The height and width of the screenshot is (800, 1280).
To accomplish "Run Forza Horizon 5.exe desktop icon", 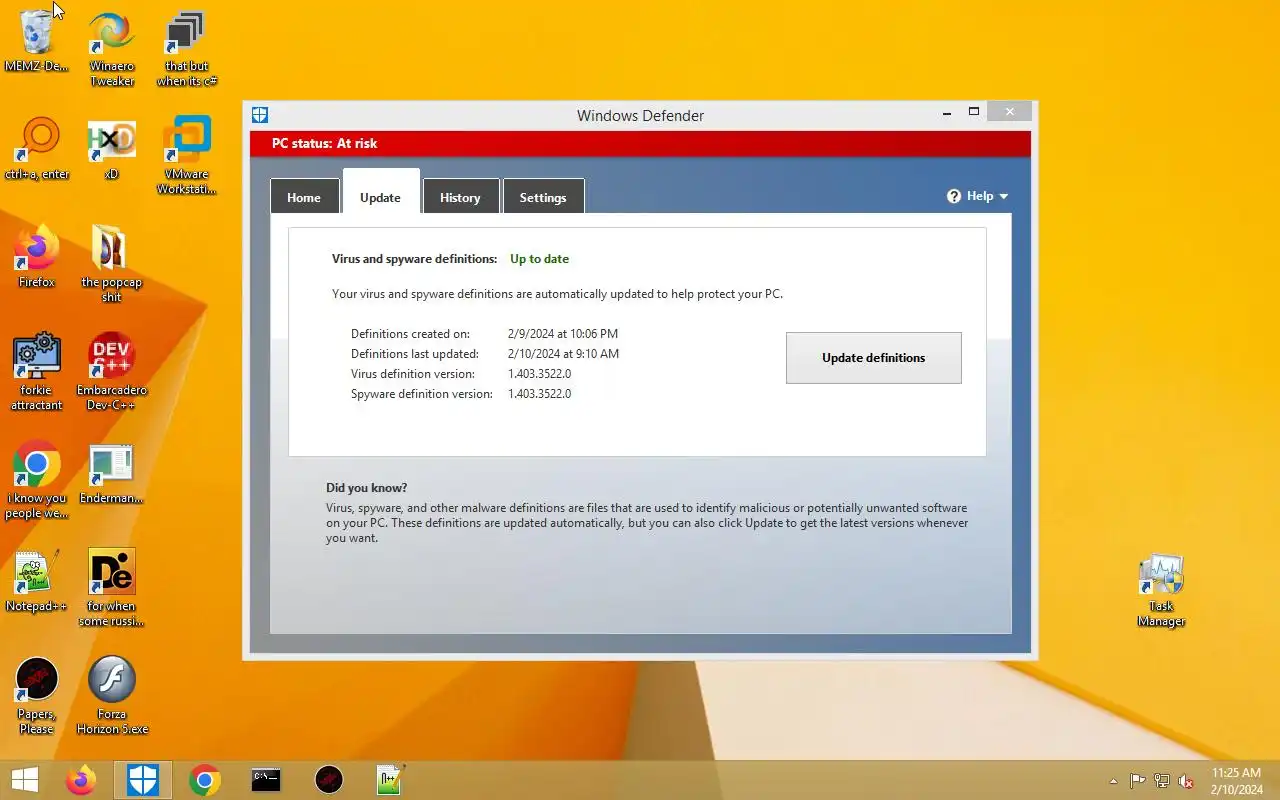I will coord(111,695).
